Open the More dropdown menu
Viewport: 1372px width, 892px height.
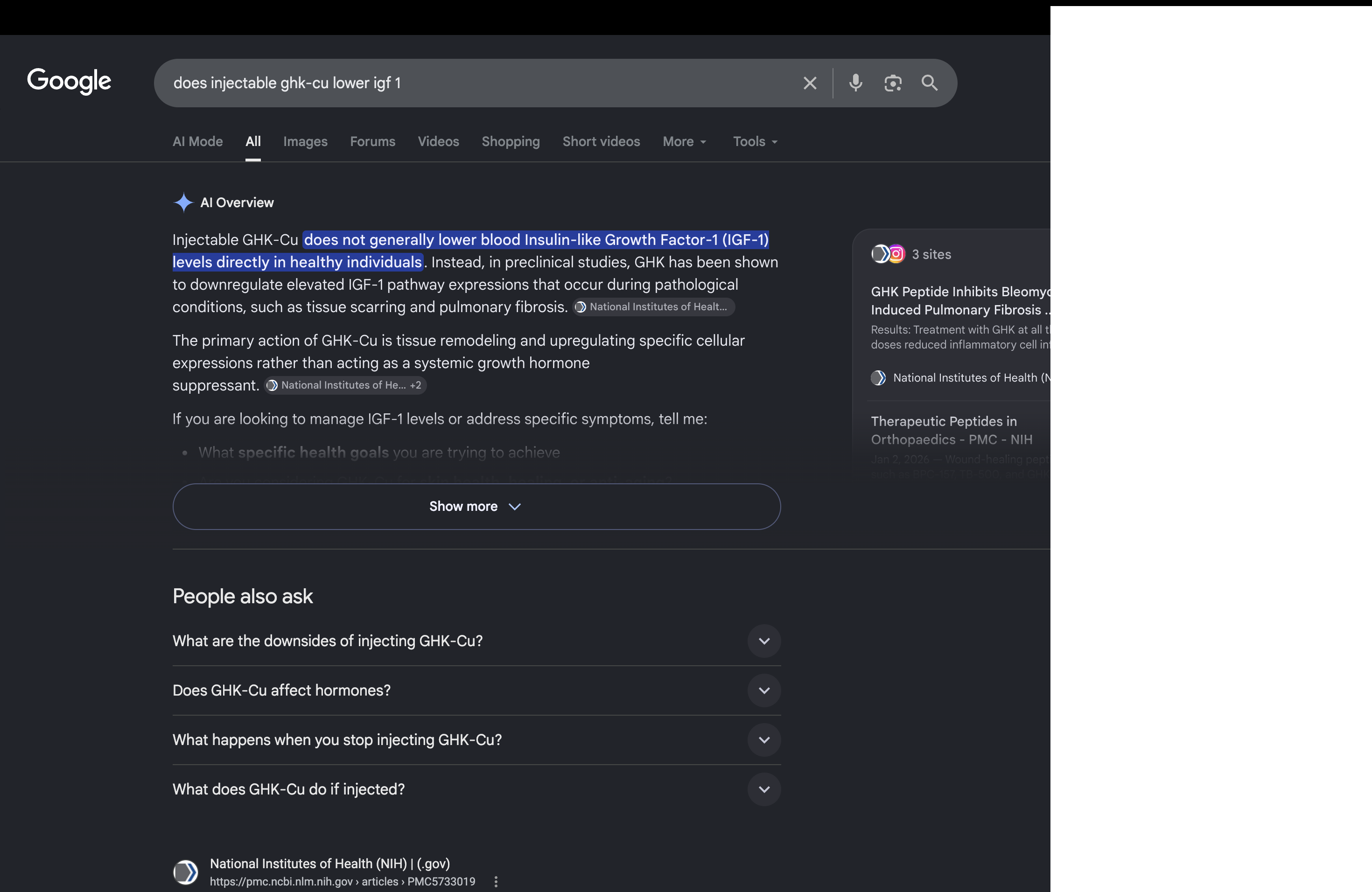[x=684, y=142]
